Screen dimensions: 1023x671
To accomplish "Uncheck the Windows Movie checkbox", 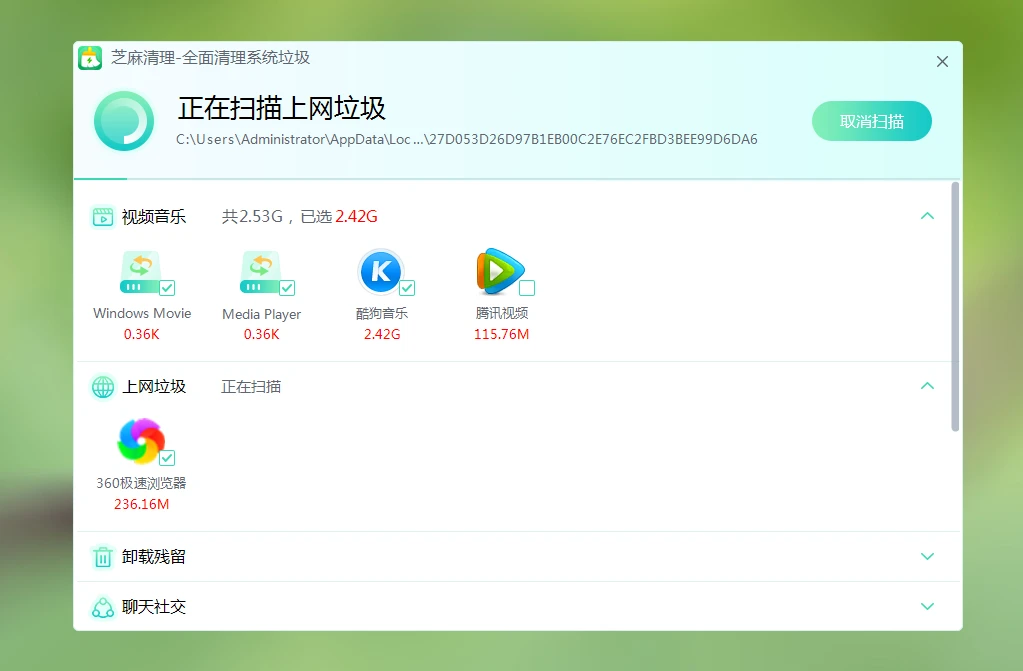I will click(167, 288).
